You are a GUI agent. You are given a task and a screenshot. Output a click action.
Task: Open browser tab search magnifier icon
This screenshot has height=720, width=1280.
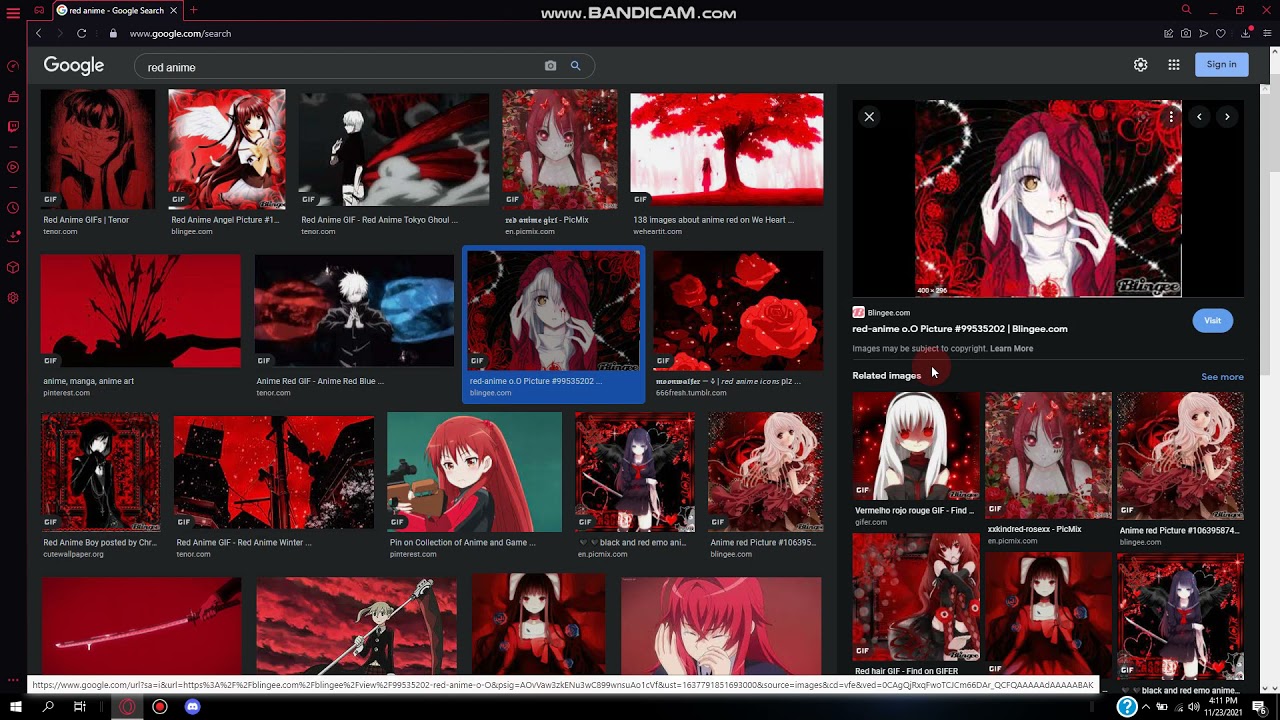point(1186,10)
